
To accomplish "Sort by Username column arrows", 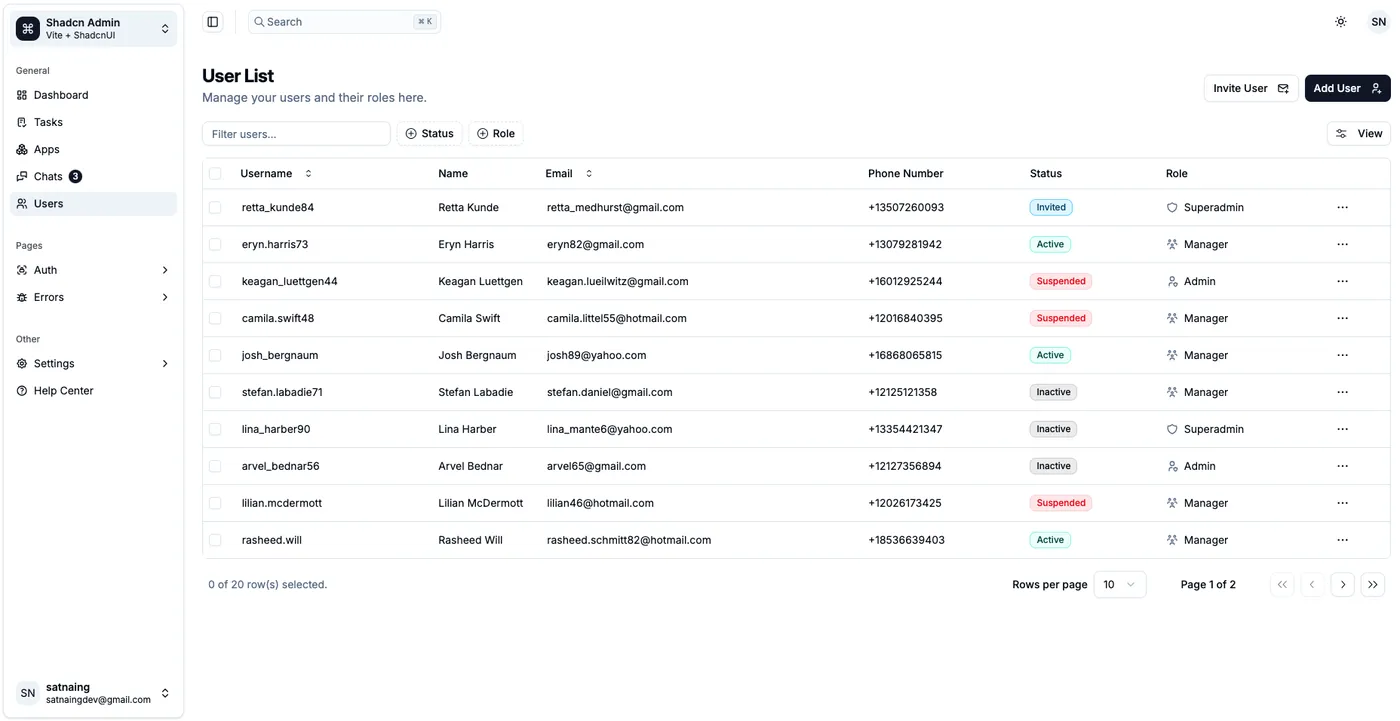I will (x=308, y=174).
